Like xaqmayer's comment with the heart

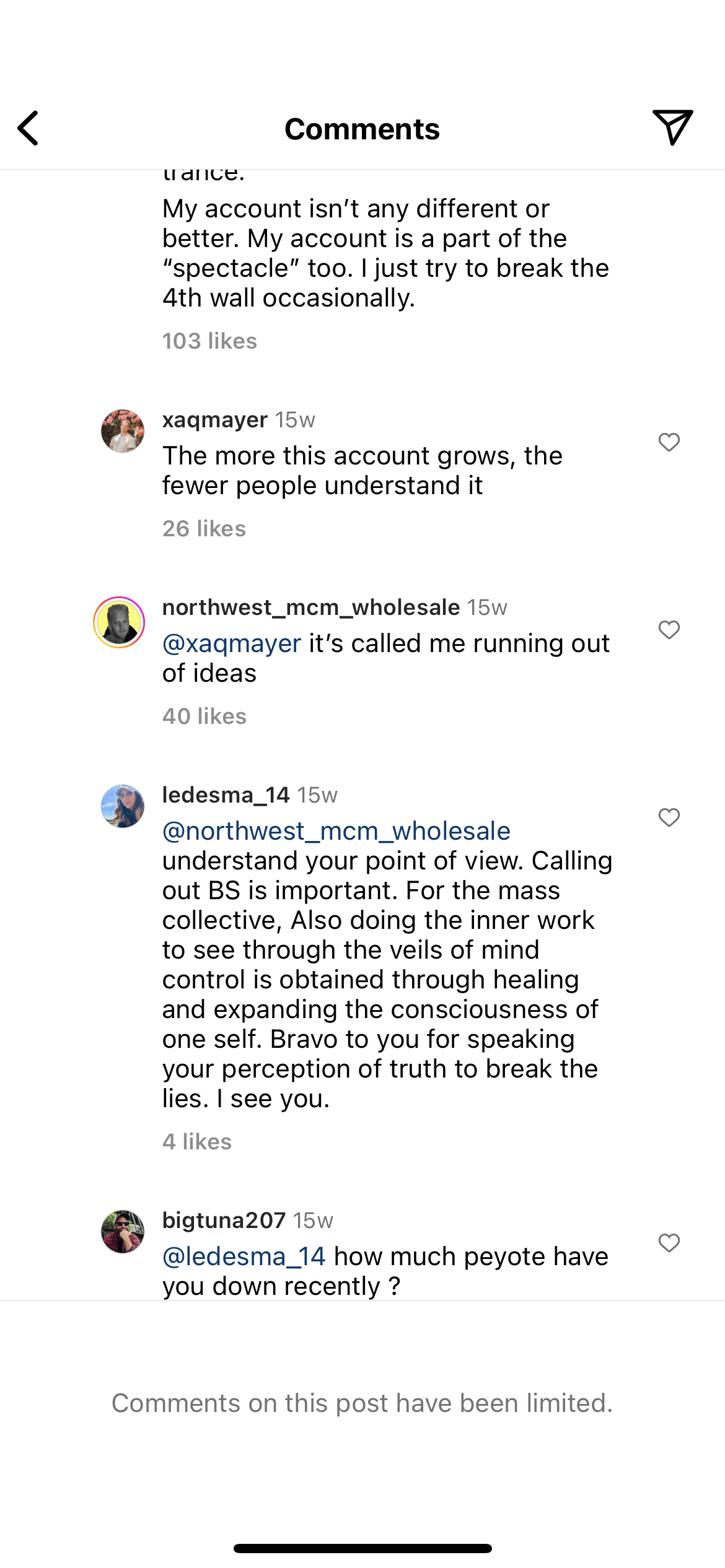click(x=669, y=442)
